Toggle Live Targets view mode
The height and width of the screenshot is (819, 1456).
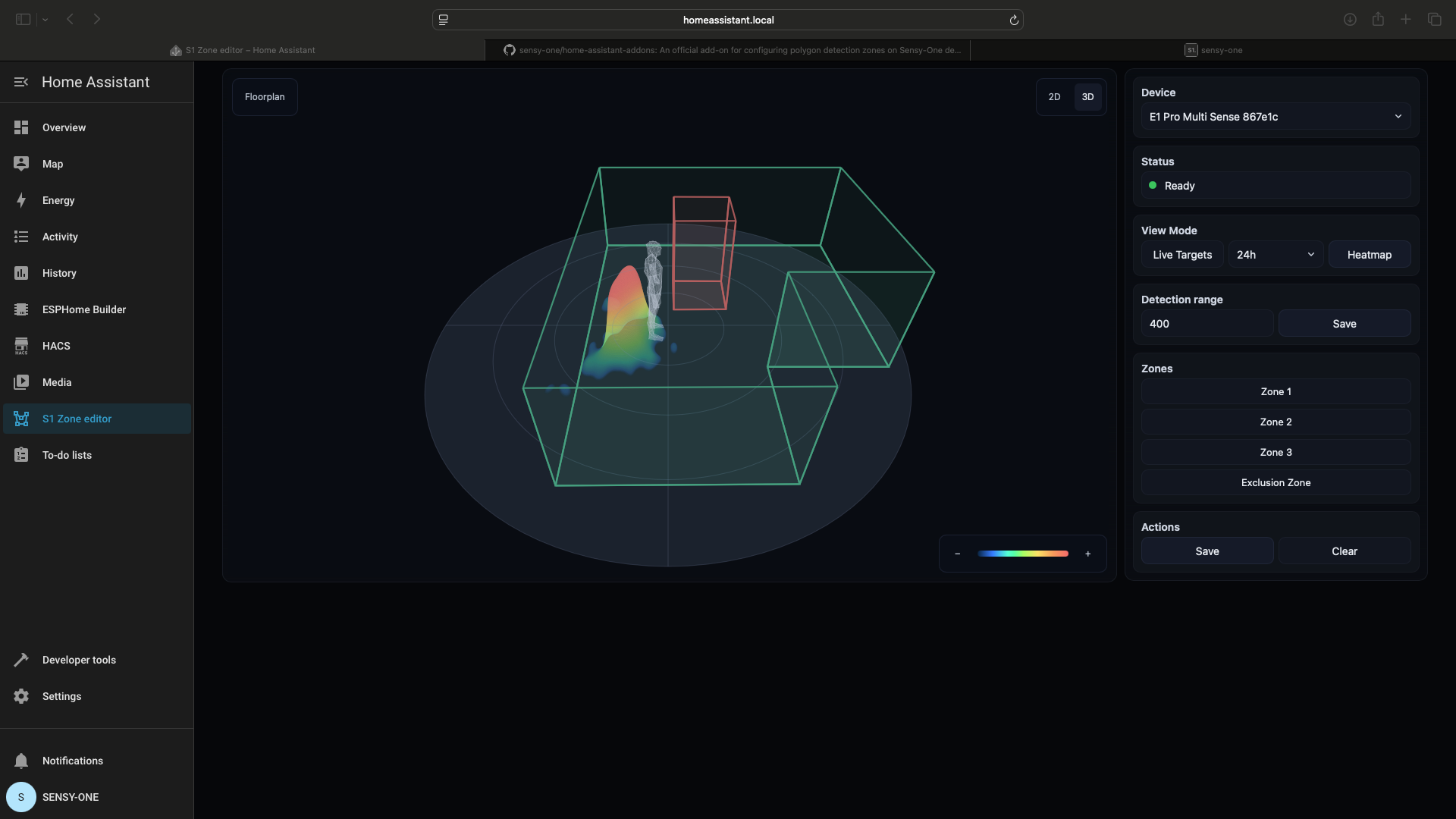click(1182, 255)
